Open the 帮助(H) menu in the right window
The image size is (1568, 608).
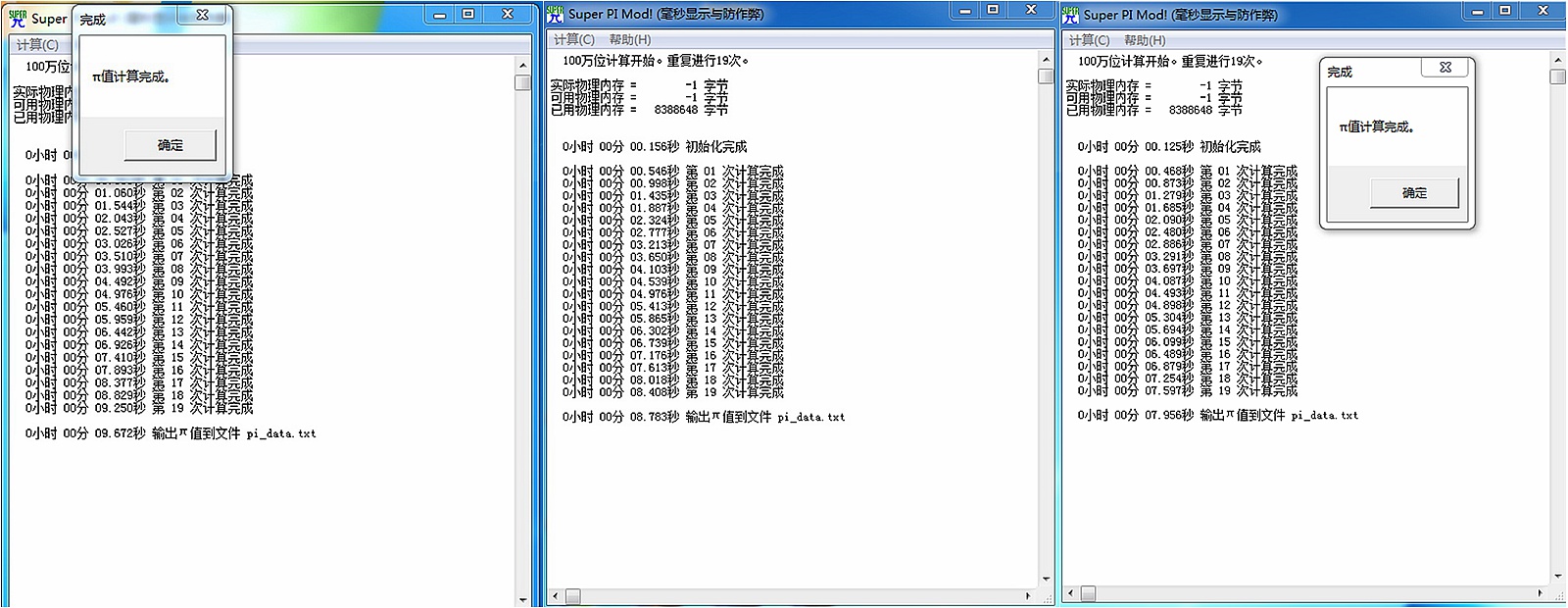coord(1146,40)
